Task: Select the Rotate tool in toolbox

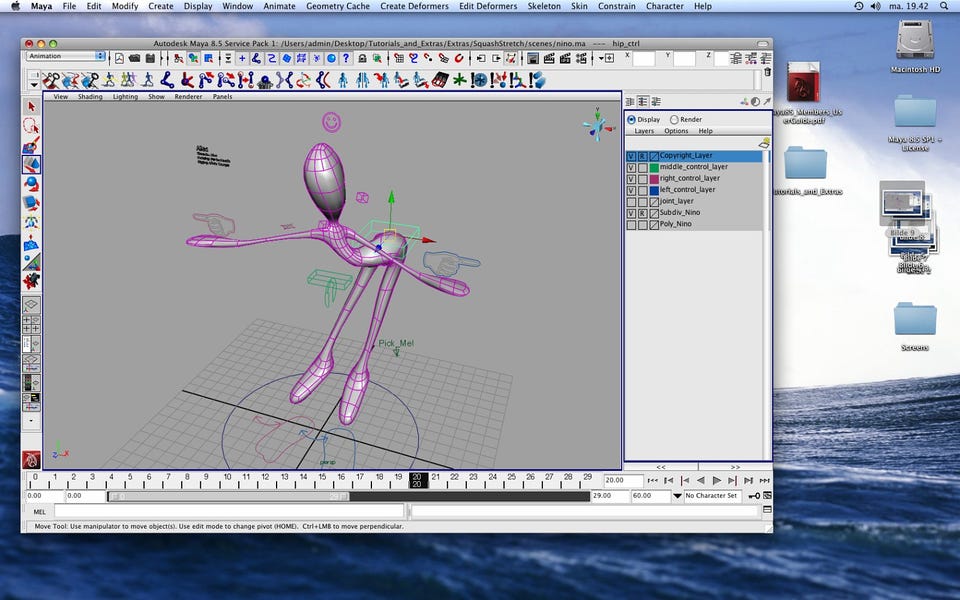Action: click(31, 183)
